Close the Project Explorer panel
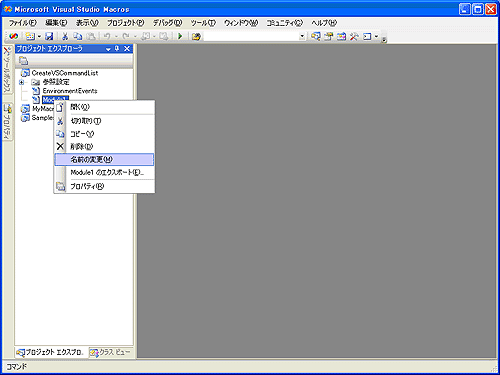The height and width of the screenshot is (375, 500). (127, 49)
